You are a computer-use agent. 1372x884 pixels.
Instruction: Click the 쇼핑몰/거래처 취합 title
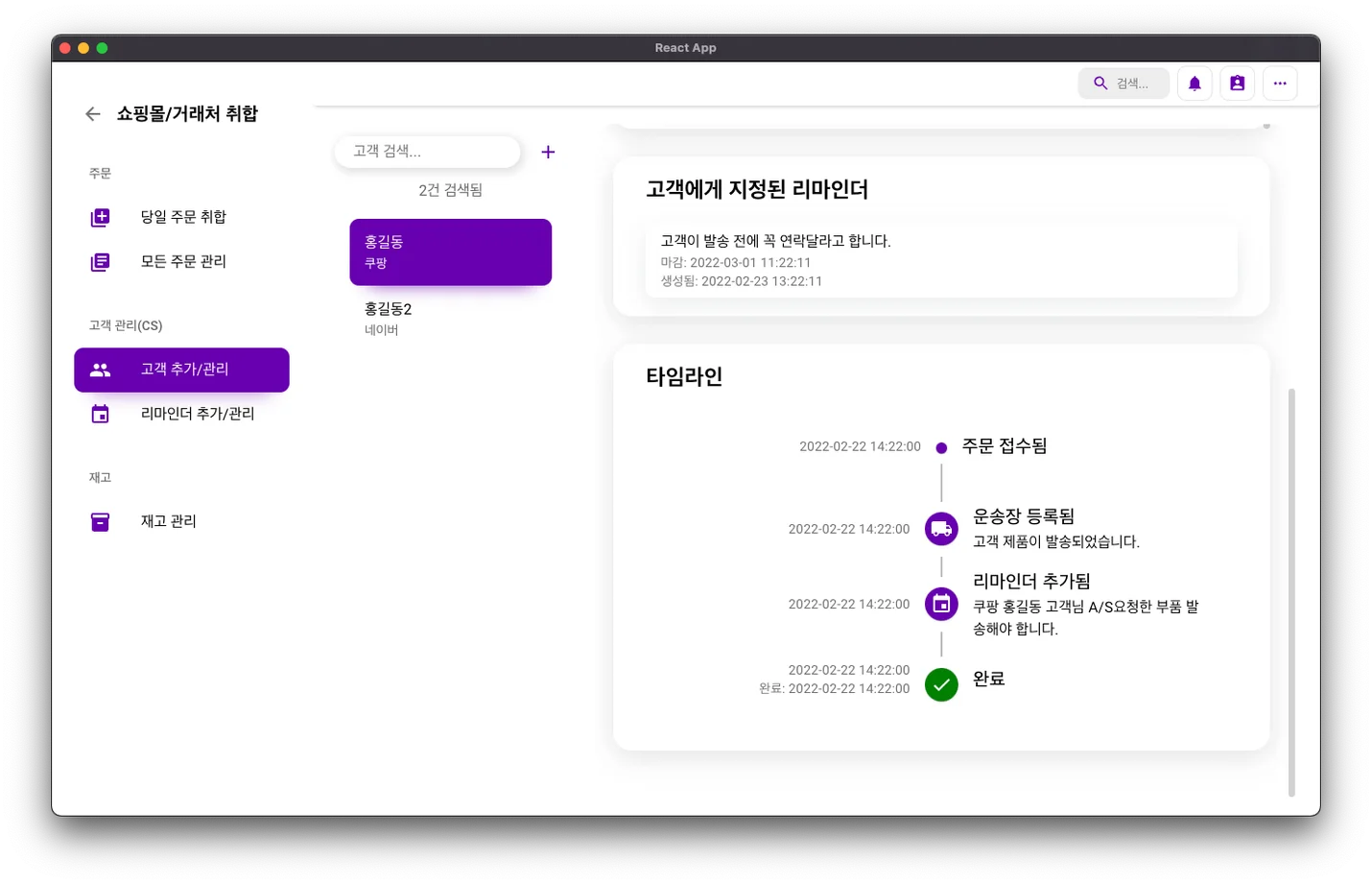[x=187, y=114]
